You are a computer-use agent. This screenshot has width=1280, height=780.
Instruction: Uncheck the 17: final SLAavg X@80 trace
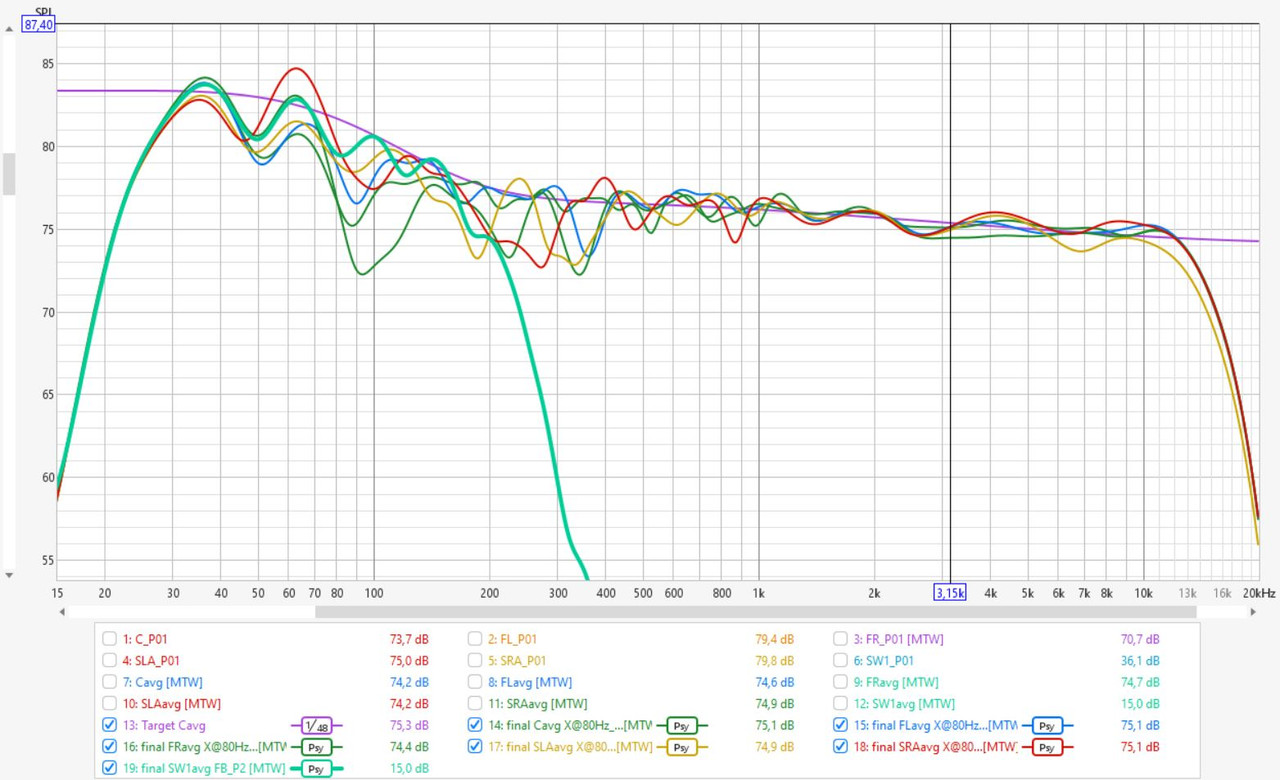click(x=475, y=747)
